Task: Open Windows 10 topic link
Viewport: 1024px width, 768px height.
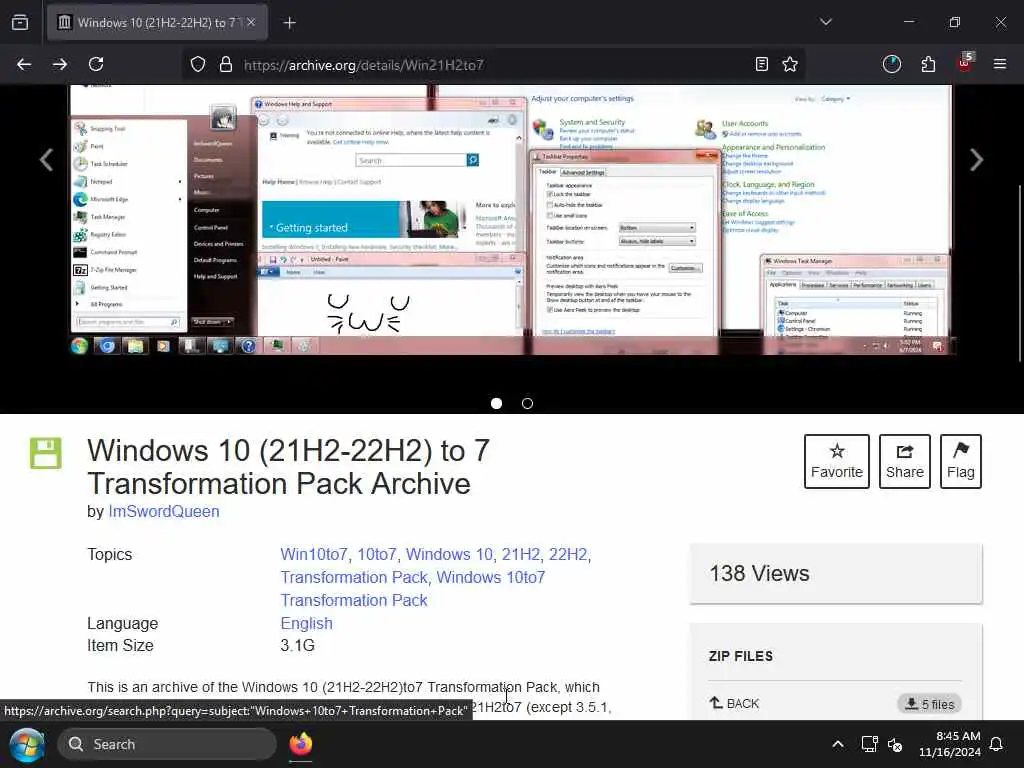Action: [x=449, y=554]
